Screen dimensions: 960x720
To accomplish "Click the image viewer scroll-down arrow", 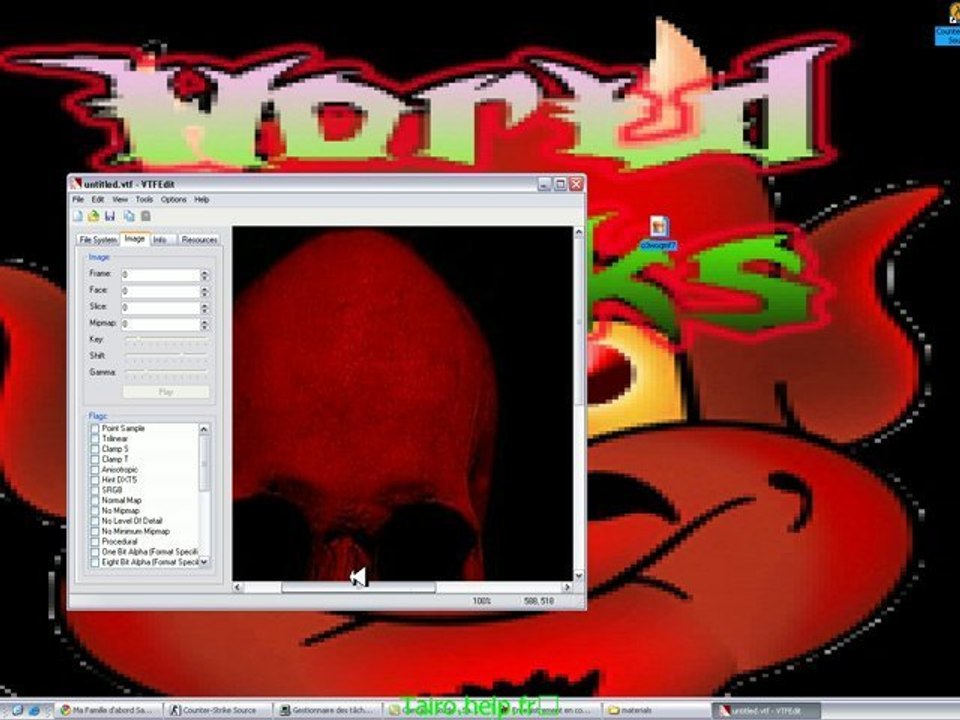I will (578, 576).
